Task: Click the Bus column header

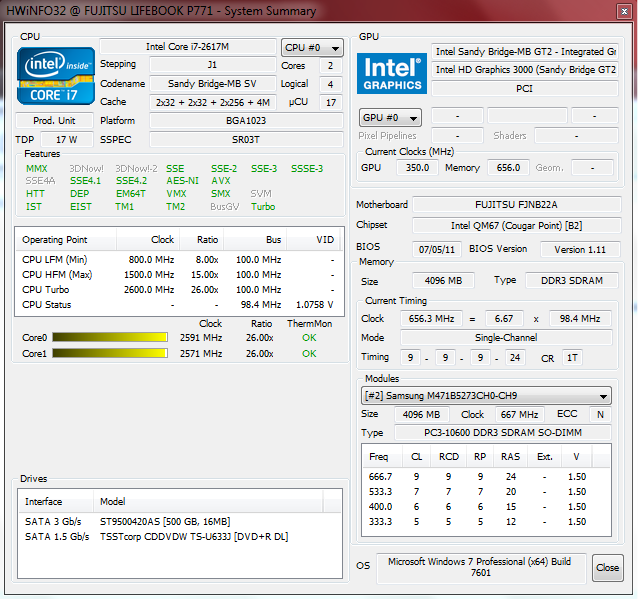Action: [x=255, y=240]
